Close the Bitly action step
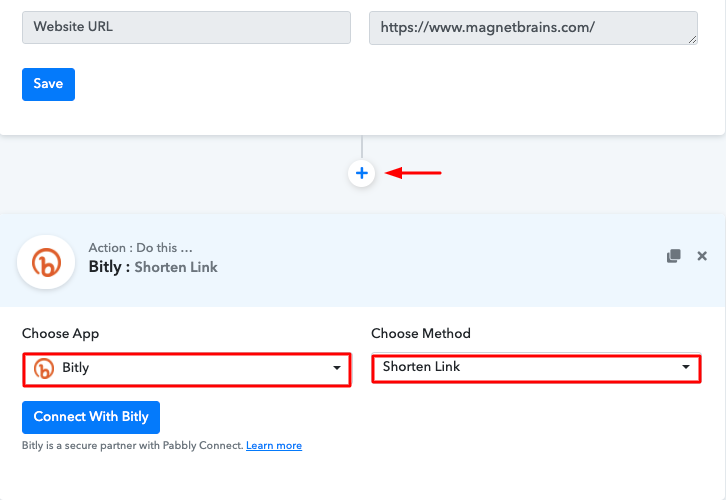Image resolution: width=726 pixels, height=500 pixels. pos(702,256)
